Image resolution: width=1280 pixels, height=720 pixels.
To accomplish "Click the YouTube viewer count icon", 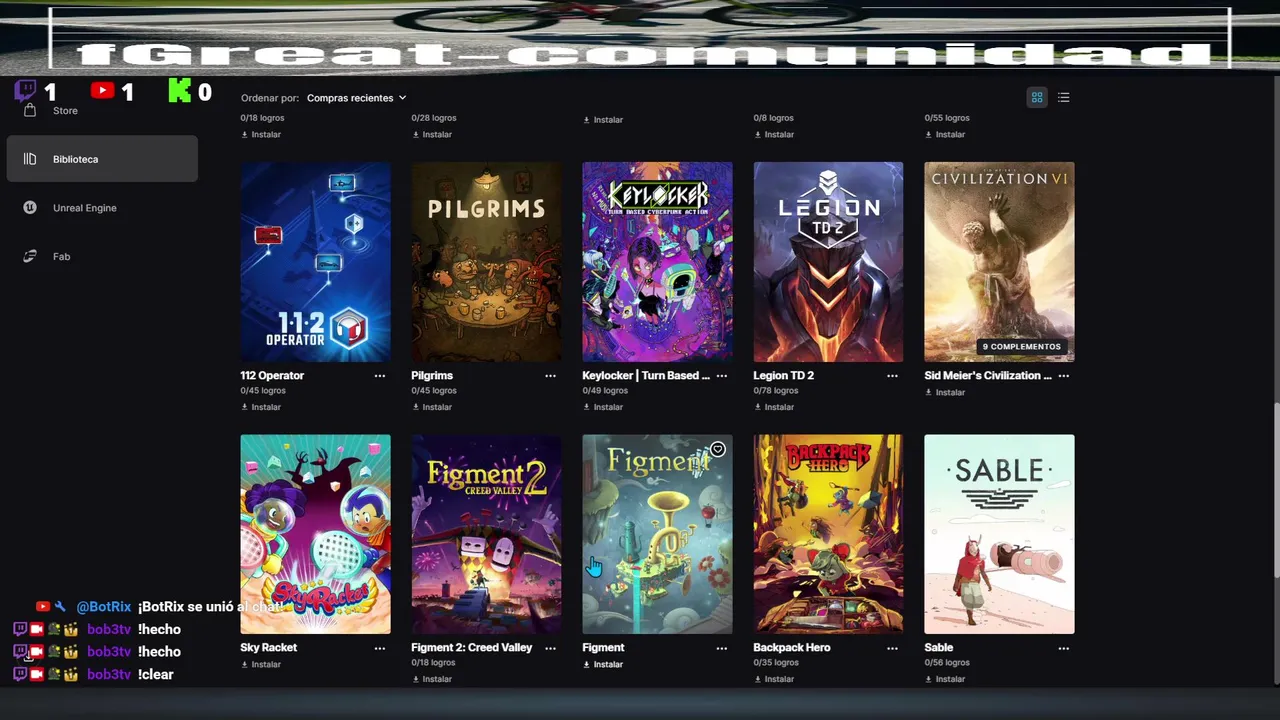I will [102, 91].
